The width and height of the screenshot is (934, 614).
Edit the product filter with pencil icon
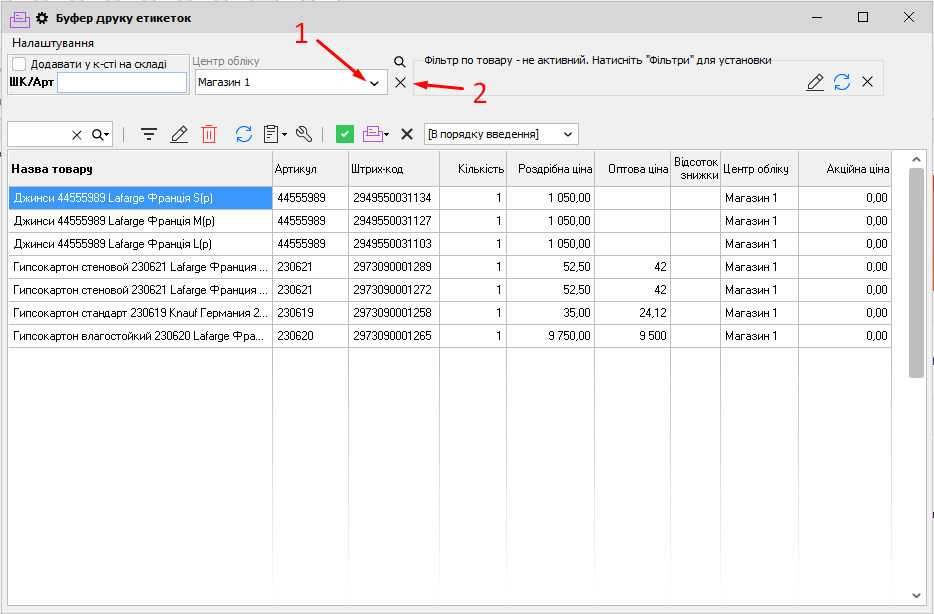click(x=815, y=82)
